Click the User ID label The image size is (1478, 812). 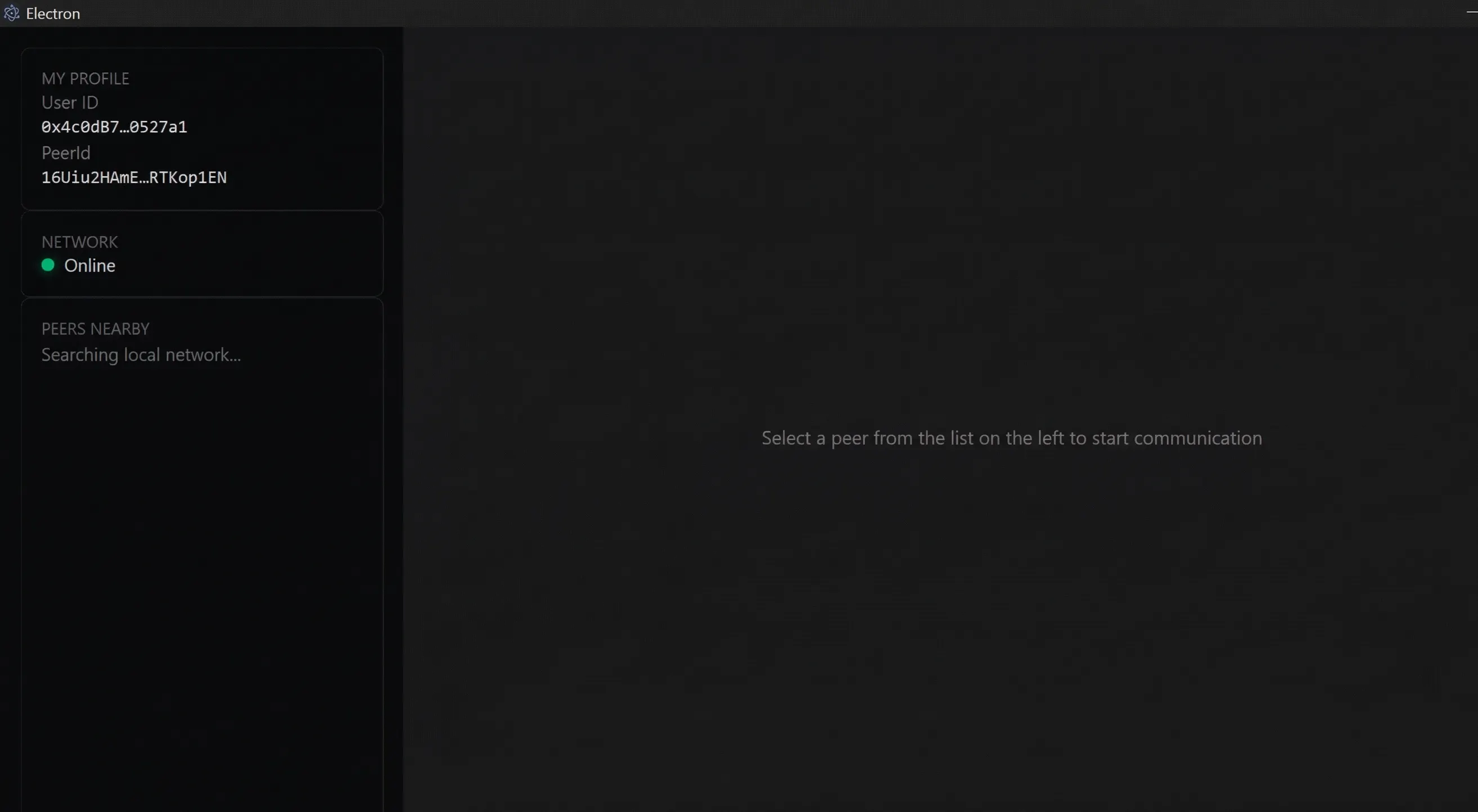tap(70, 102)
